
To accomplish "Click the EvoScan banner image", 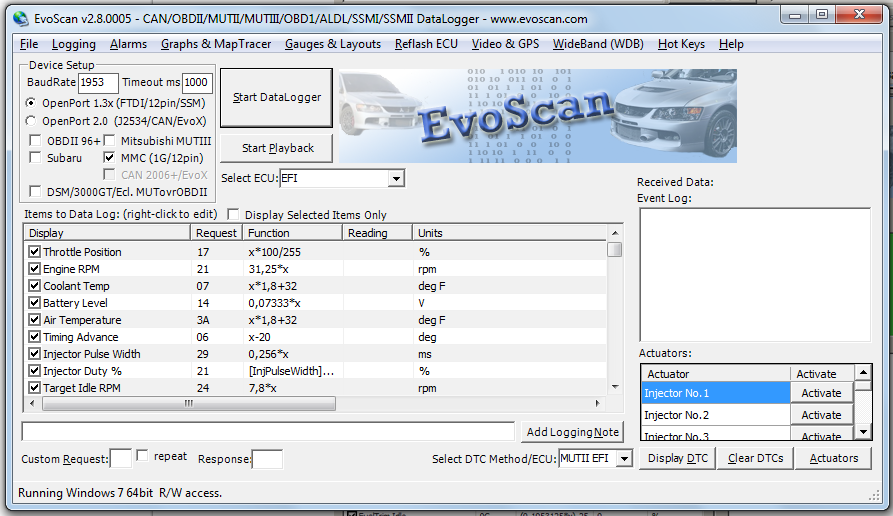I will tap(537, 116).
